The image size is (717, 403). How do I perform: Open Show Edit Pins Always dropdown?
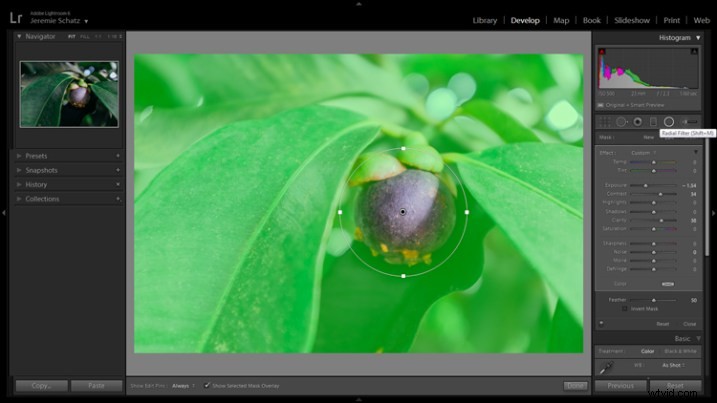pos(183,386)
